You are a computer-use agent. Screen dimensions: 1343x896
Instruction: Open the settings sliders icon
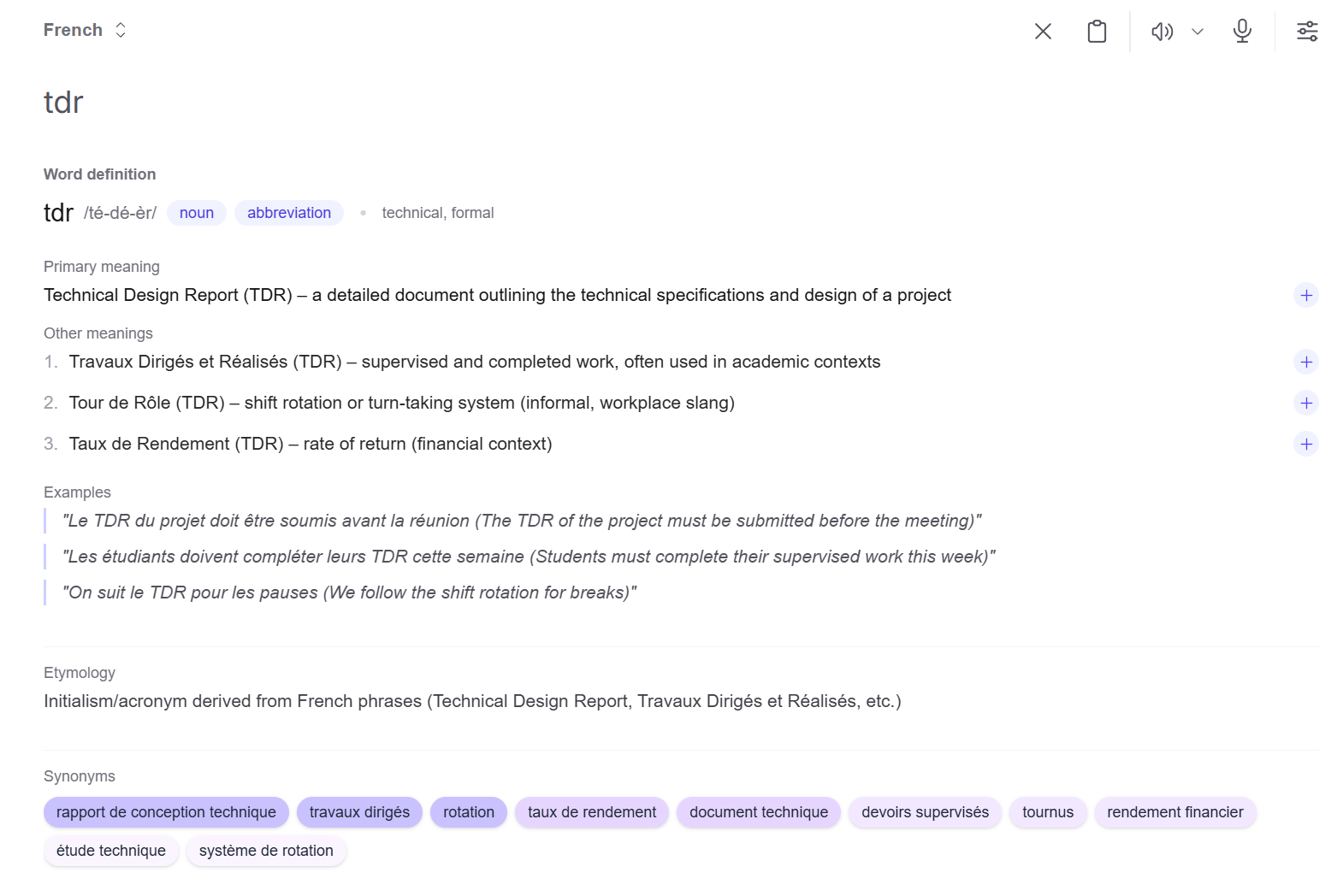(1307, 32)
